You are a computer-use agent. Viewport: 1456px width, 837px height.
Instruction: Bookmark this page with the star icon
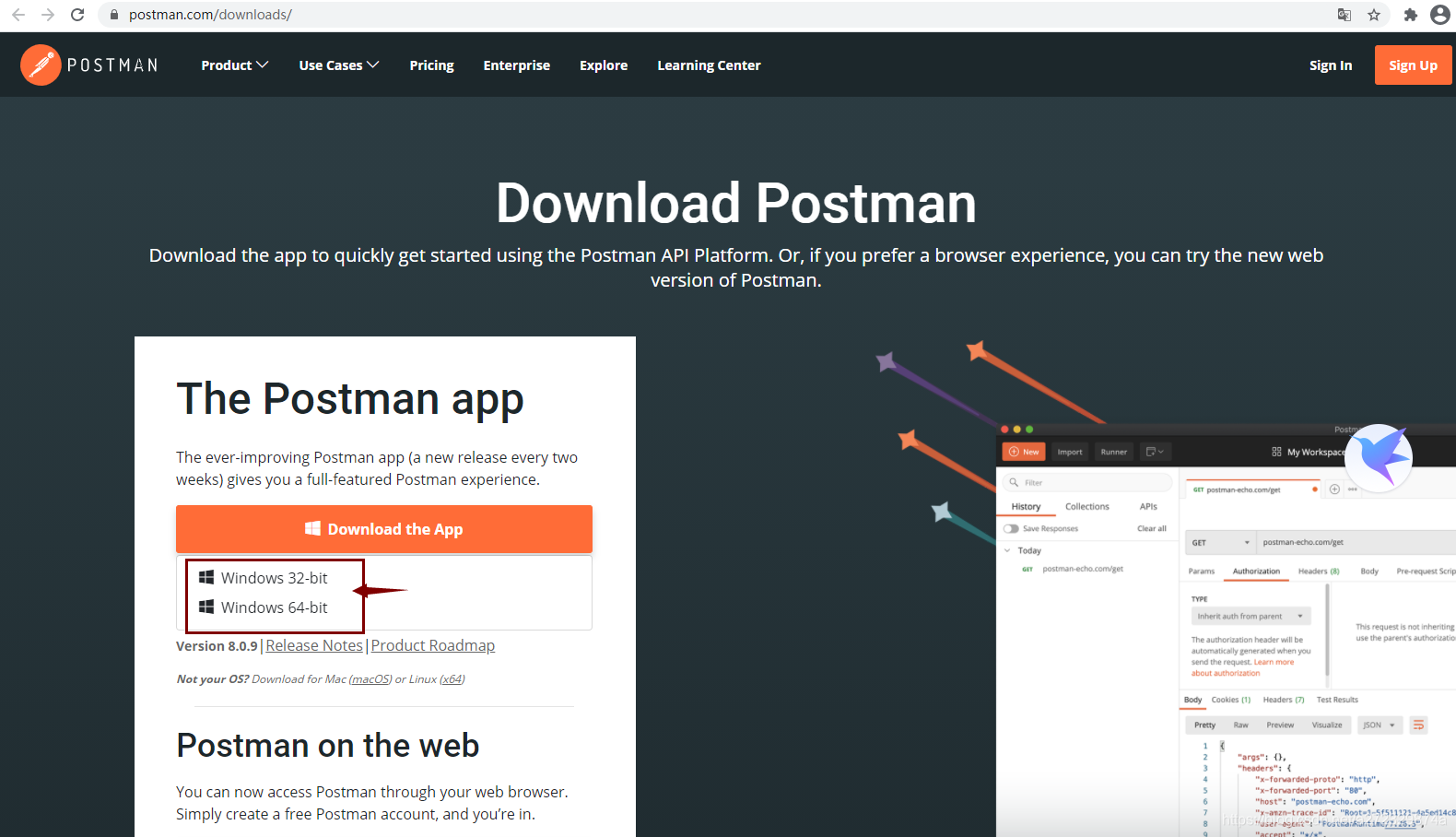1374,15
